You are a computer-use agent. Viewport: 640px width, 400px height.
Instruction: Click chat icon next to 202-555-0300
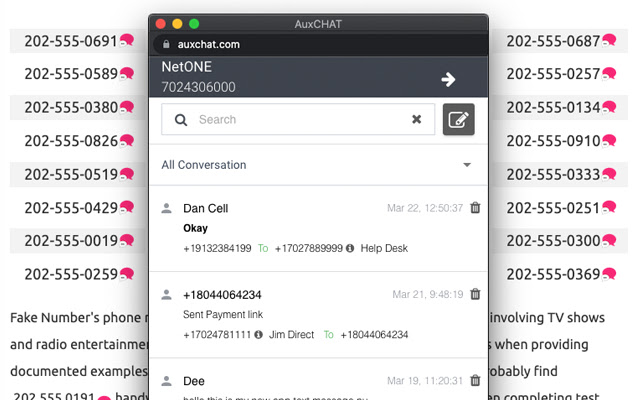coord(609,240)
